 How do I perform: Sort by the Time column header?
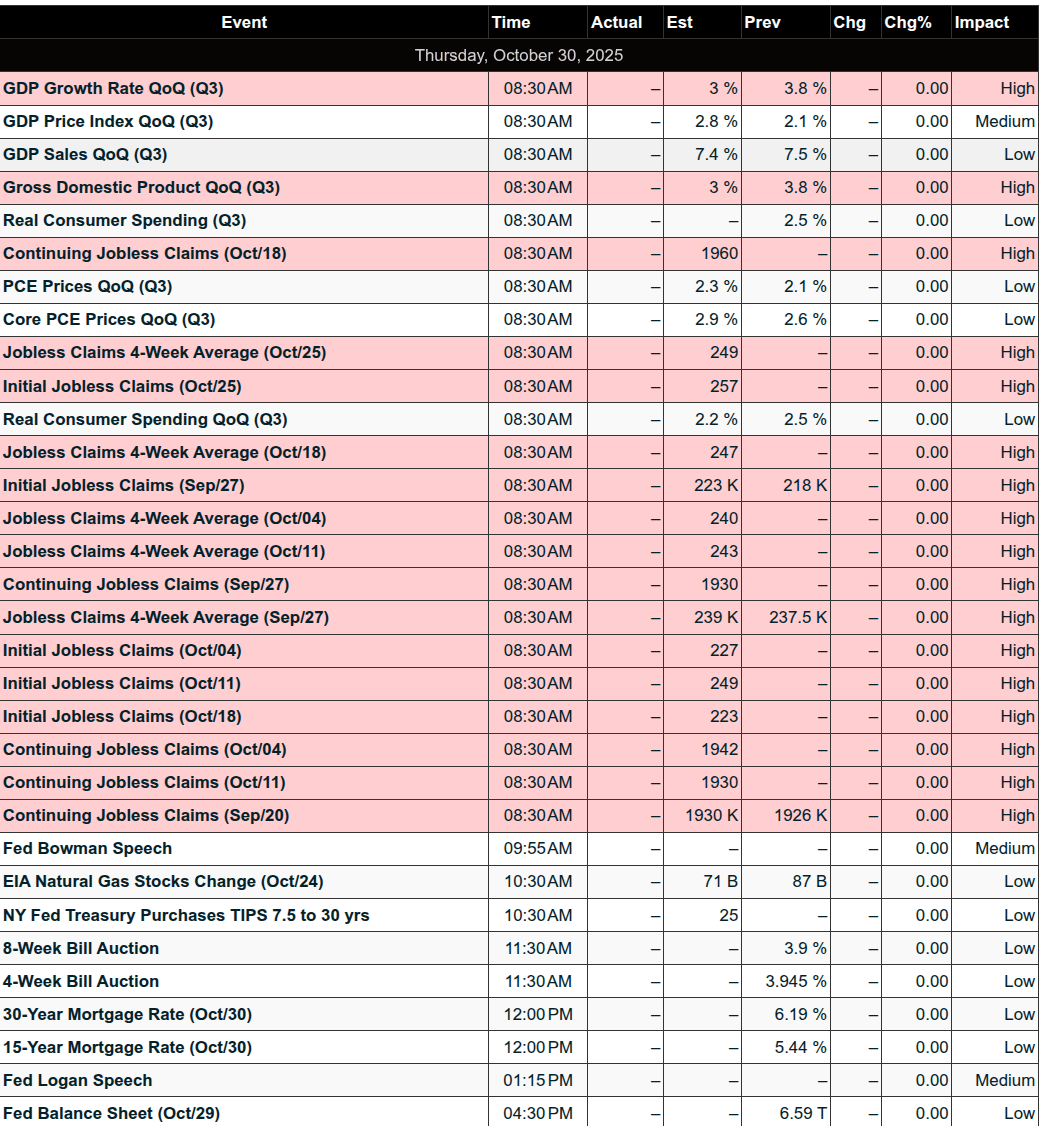511,22
